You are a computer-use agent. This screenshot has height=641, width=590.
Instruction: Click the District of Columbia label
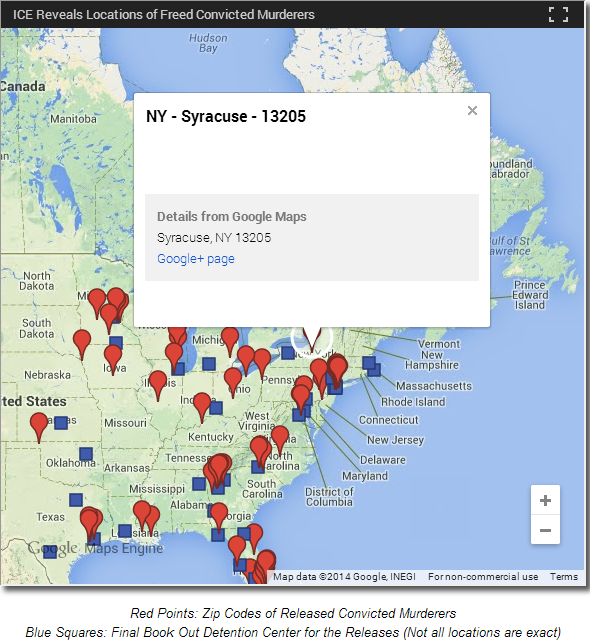point(329,497)
